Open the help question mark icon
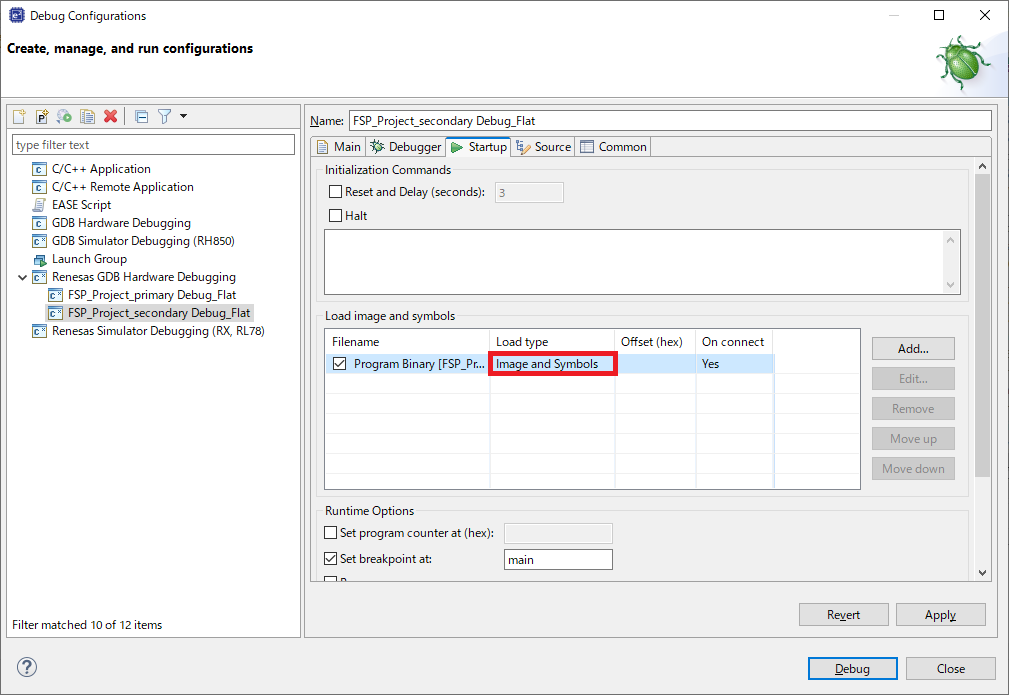The height and width of the screenshot is (695, 1009). [x=27, y=667]
